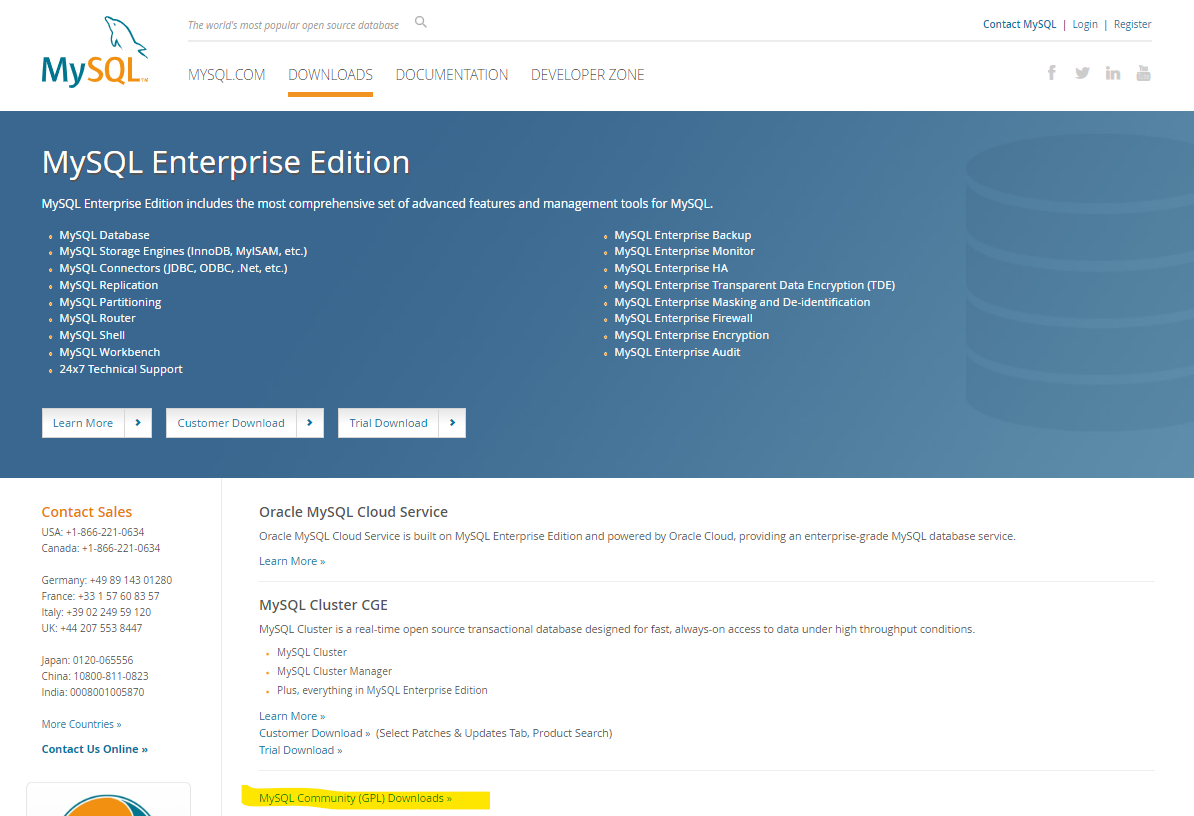Click the MySQL dolphin logo

coord(94,51)
